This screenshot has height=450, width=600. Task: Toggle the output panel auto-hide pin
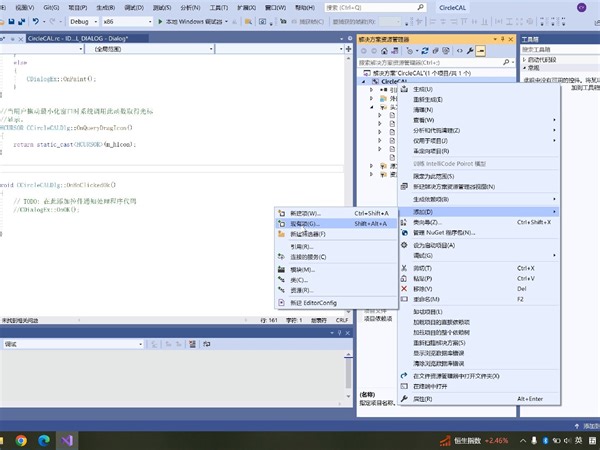pyautogui.click(x=339, y=333)
